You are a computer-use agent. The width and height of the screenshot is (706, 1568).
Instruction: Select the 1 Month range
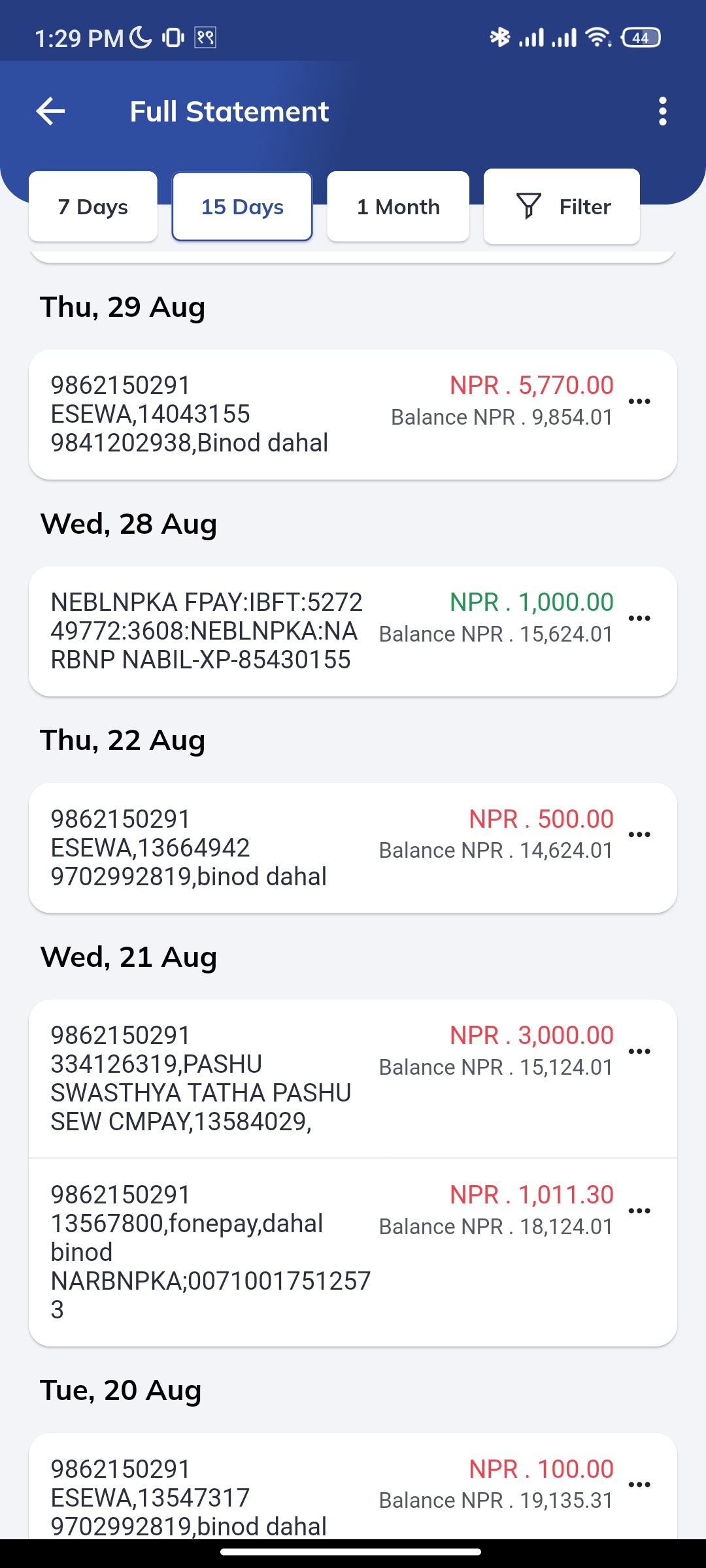398,206
